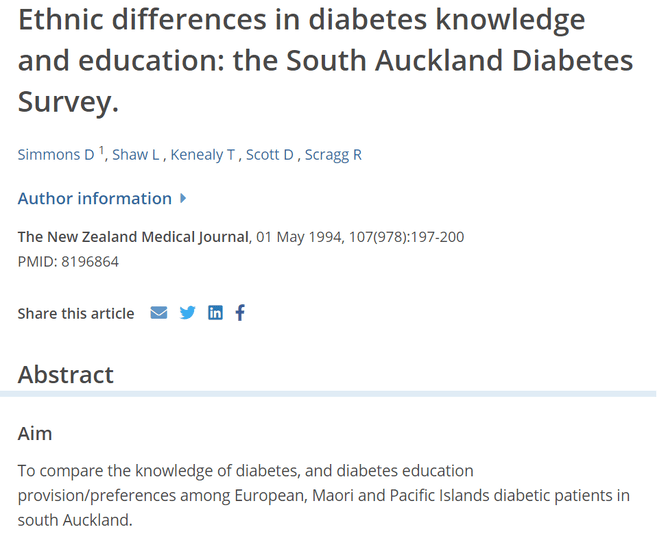Share the article on Twitter
Screen dimensions: 668x536
(x=187, y=313)
